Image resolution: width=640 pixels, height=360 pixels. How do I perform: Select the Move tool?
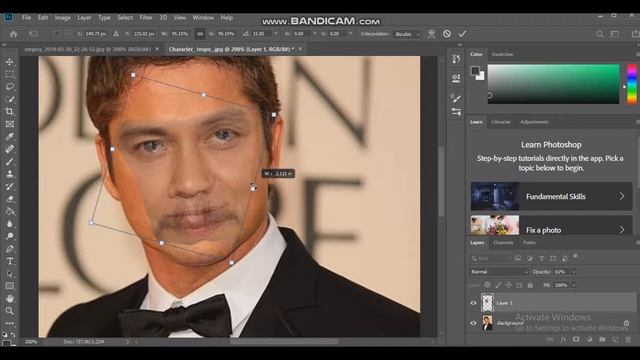tap(9, 62)
